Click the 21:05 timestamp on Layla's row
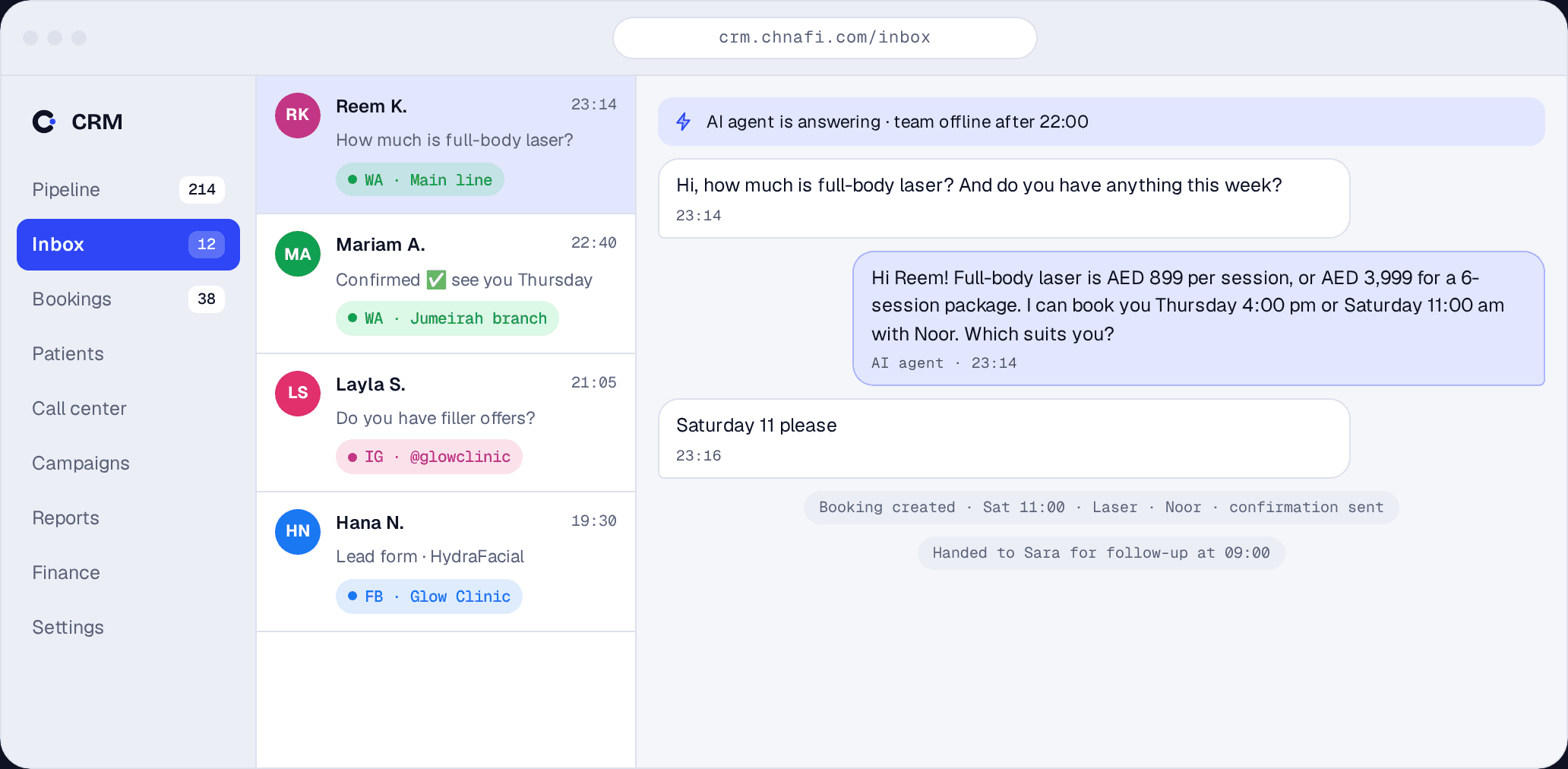This screenshot has width=1568, height=769. (594, 383)
